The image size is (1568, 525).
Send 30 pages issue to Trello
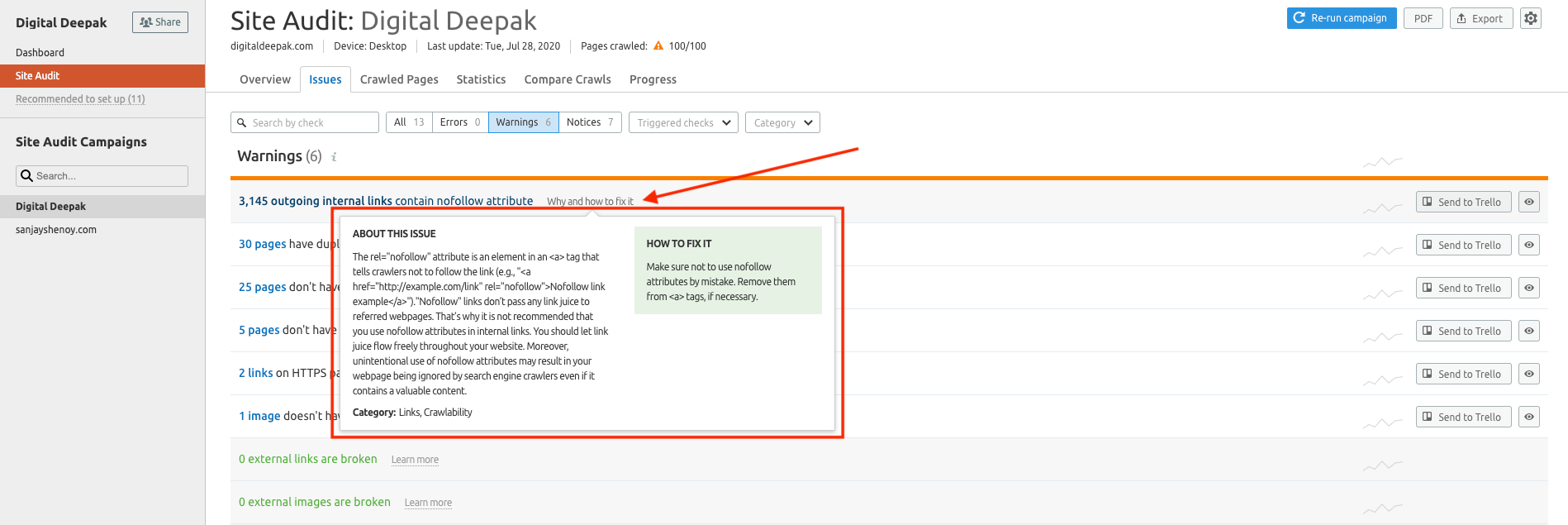1464,245
